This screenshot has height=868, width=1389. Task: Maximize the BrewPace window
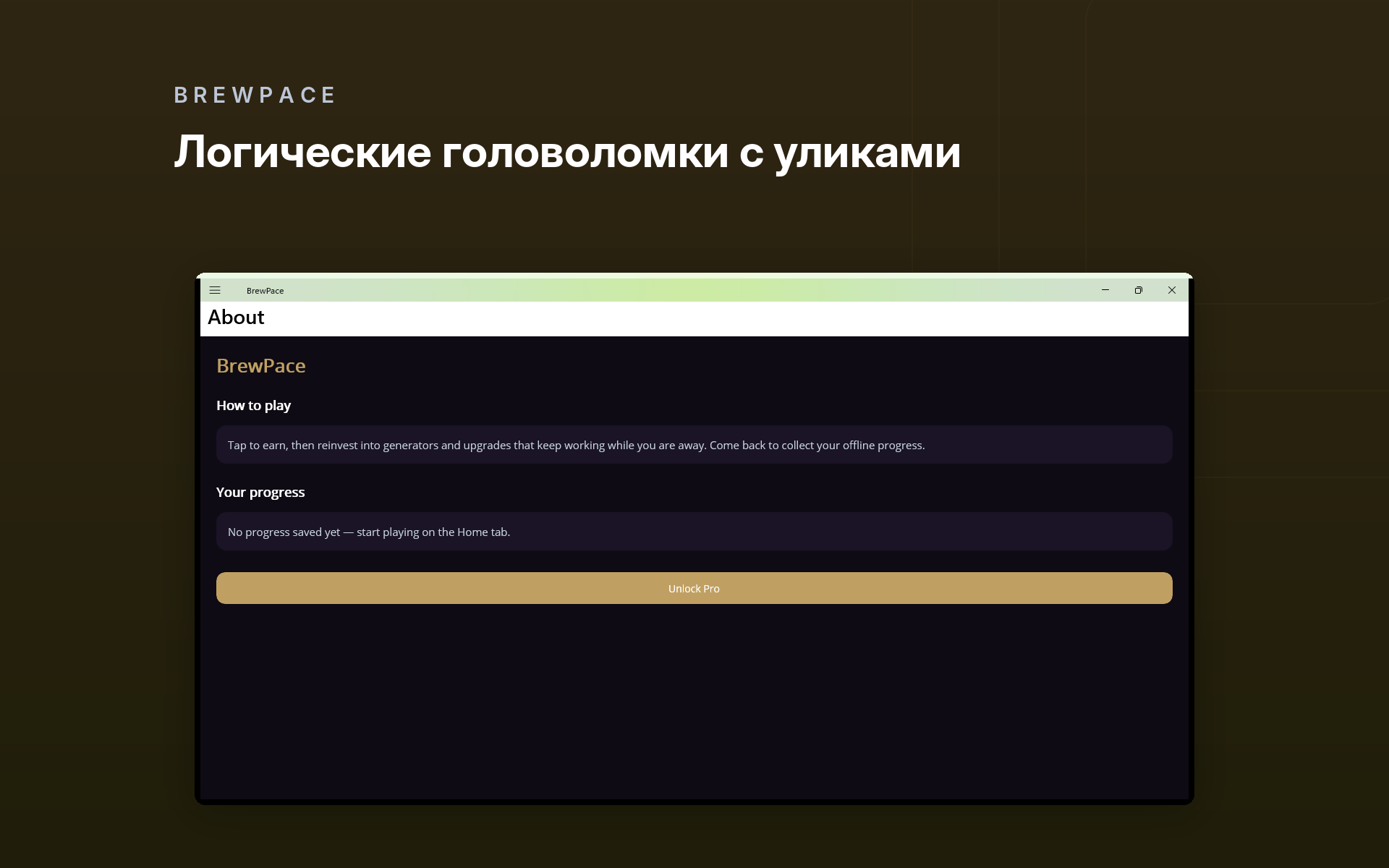tap(1138, 290)
